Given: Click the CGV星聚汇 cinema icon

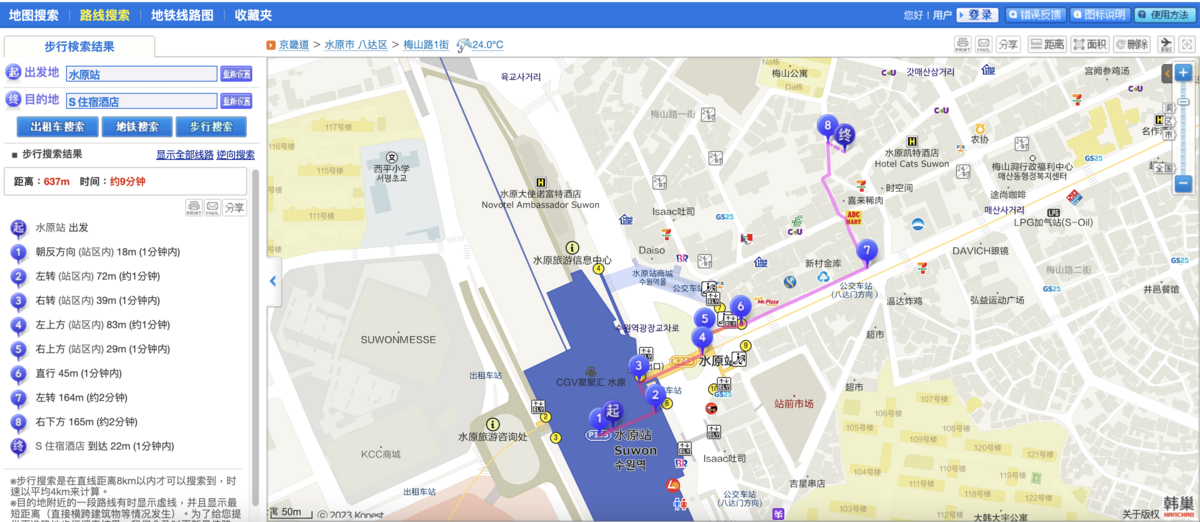Looking at the screenshot, I should click(591, 372).
